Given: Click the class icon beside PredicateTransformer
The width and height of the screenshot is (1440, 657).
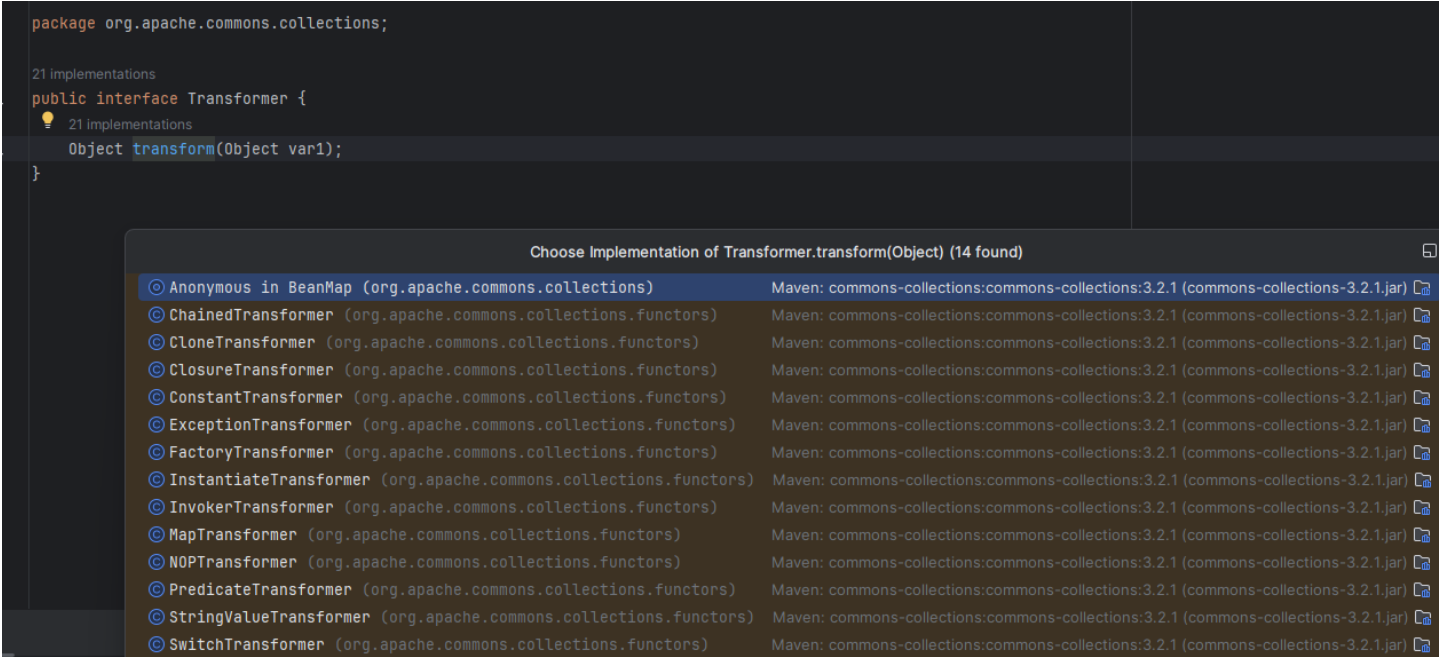Looking at the screenshot, I should (x=156, y=590).
